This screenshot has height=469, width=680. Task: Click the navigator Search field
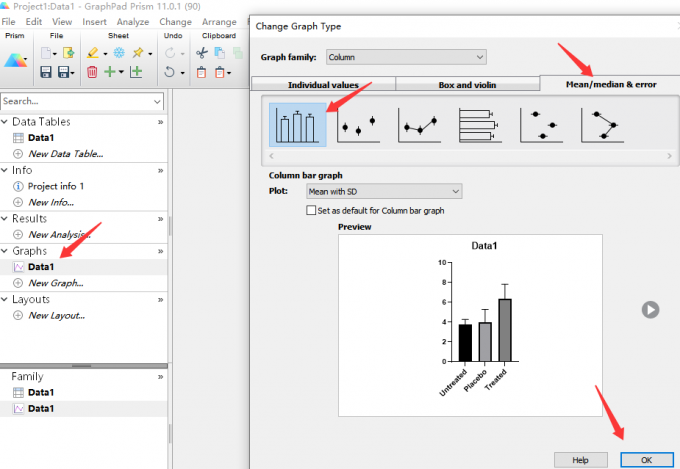point(82,101)
